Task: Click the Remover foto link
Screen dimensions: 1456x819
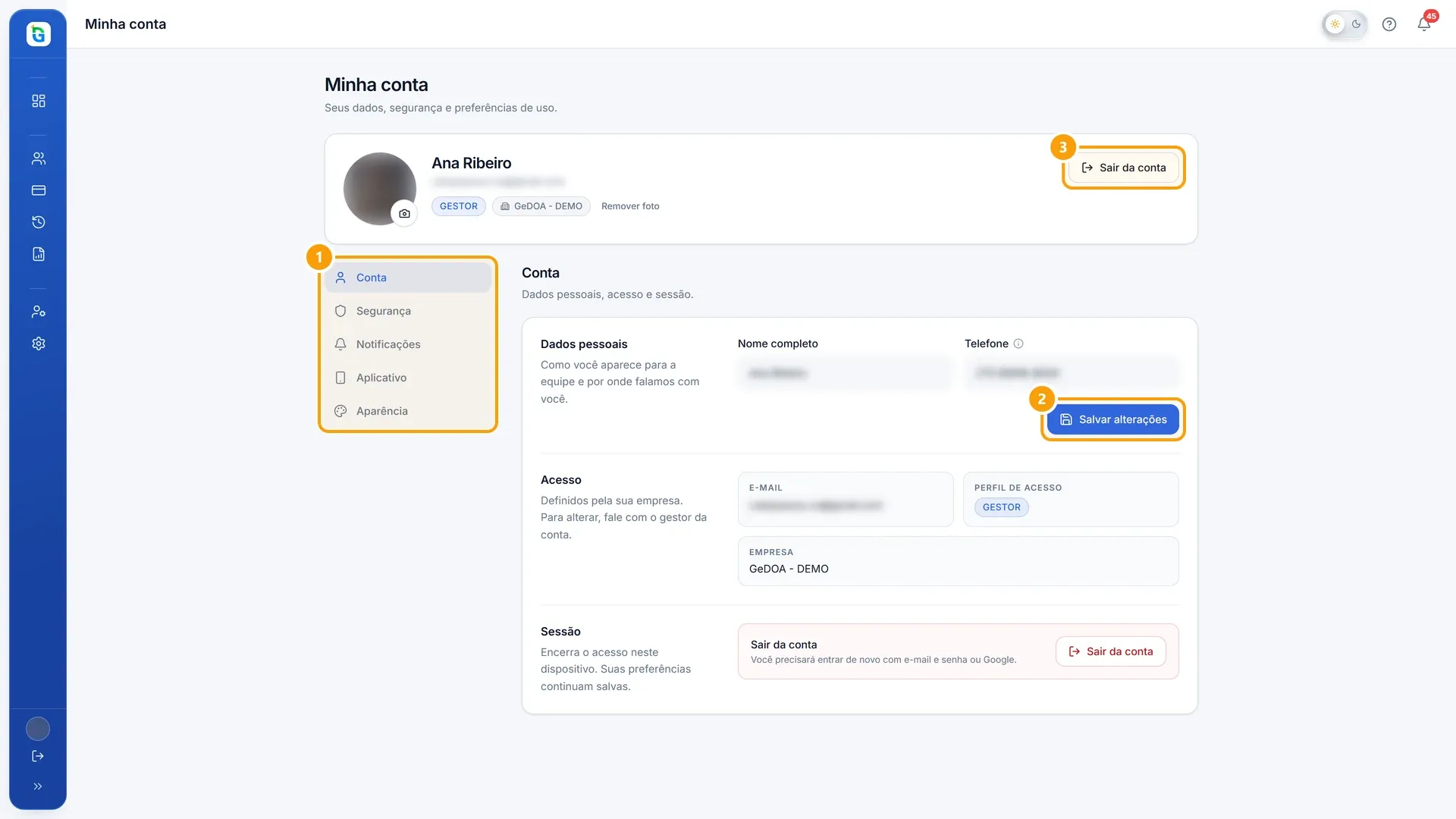Action: [x=630, y=206]
